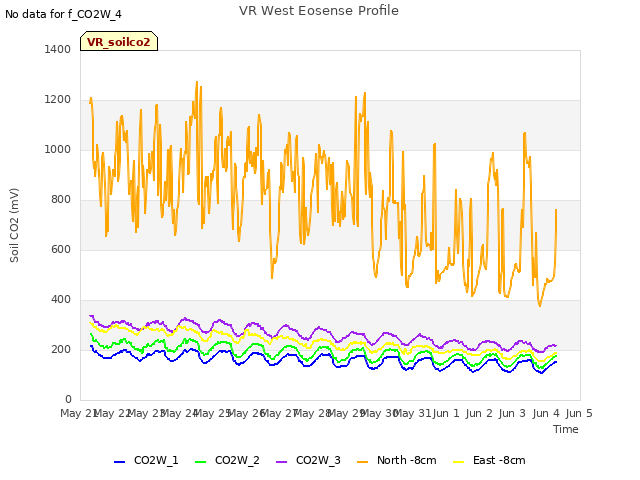Click the 'No data for f_CO2W_4' message

tap(63, 14)
